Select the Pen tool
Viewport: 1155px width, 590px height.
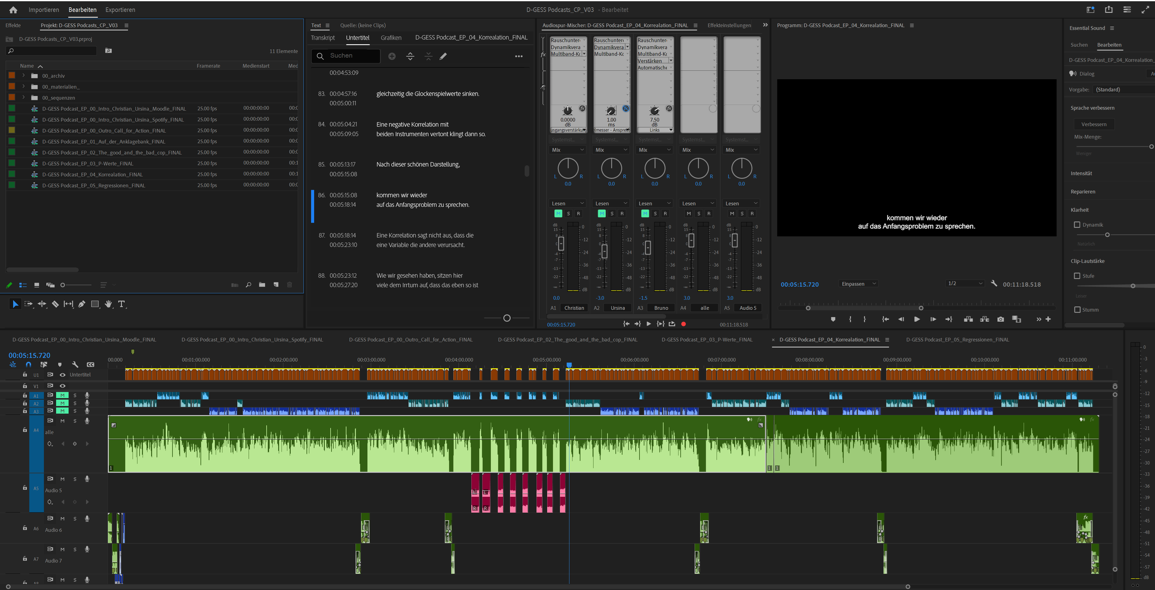point(82,303)
